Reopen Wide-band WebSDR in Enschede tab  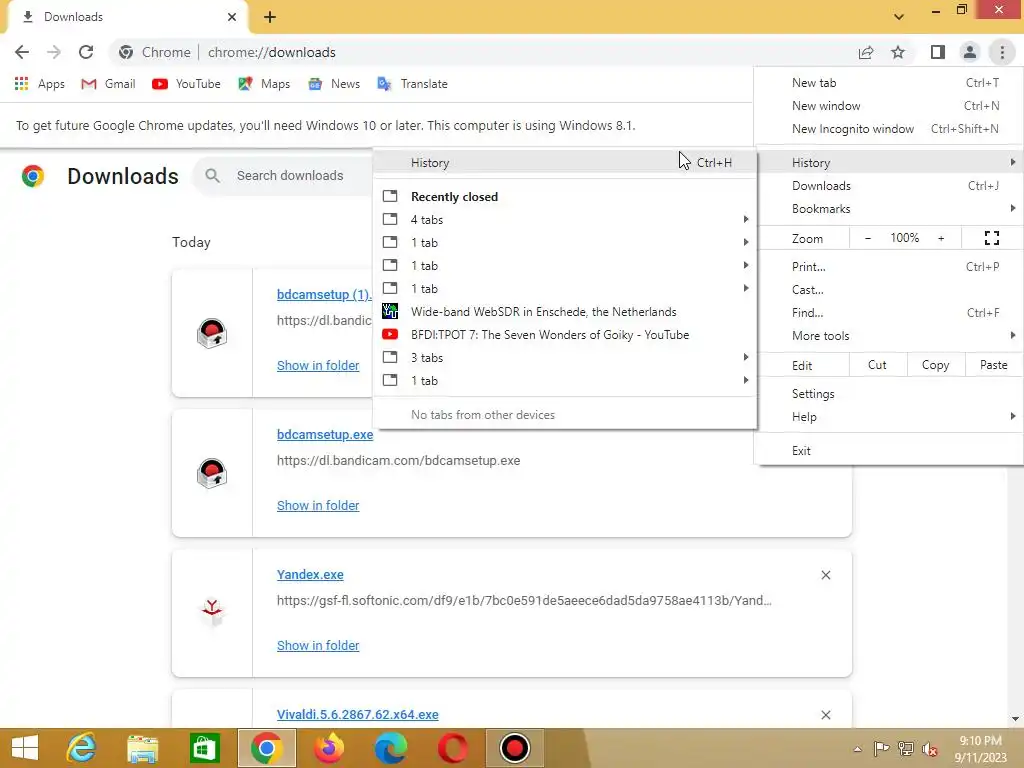pos(565,312)
